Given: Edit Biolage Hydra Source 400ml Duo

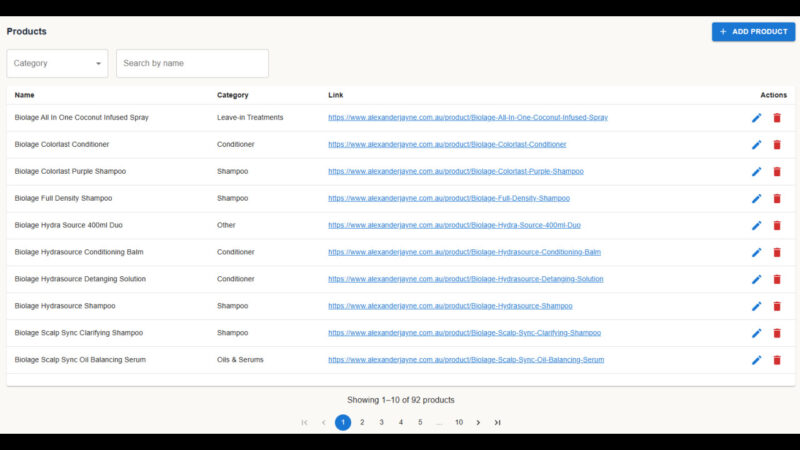Looking at the screenshot, I should pos(756,226).
